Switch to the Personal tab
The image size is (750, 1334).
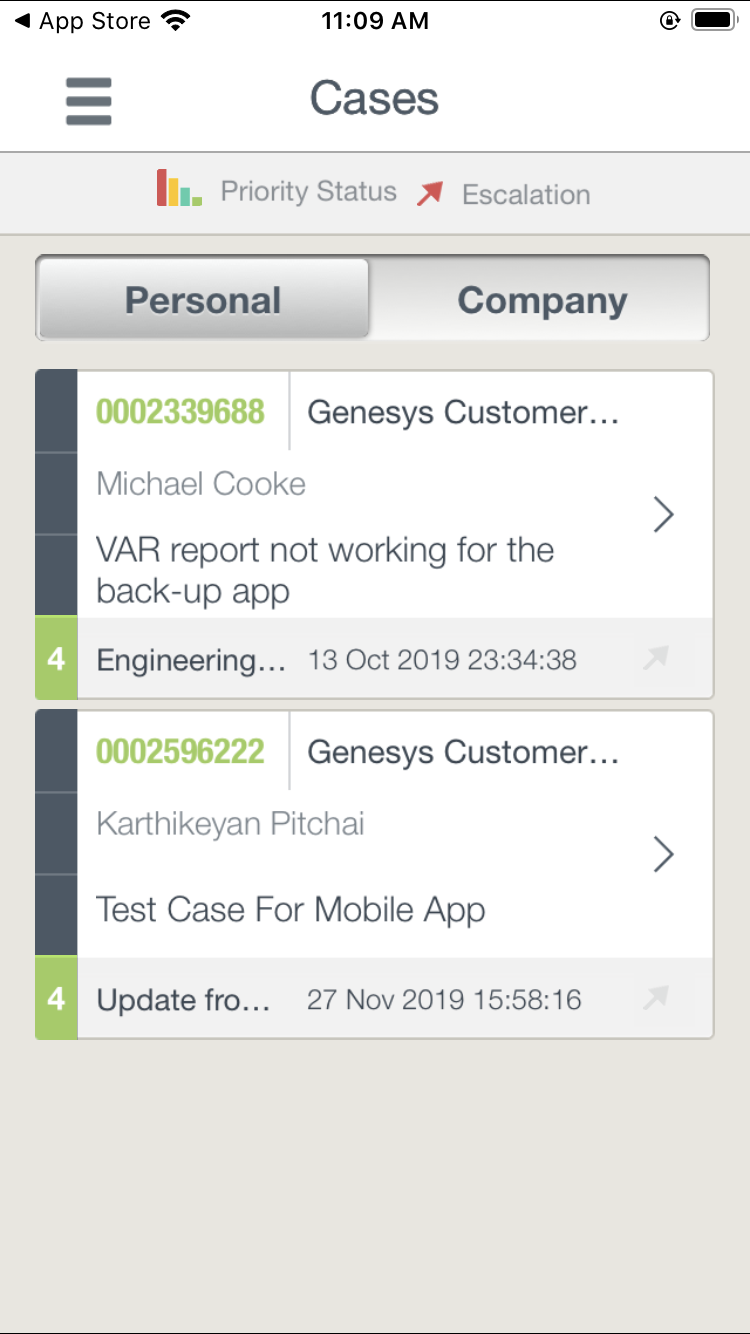click(203, 300)
